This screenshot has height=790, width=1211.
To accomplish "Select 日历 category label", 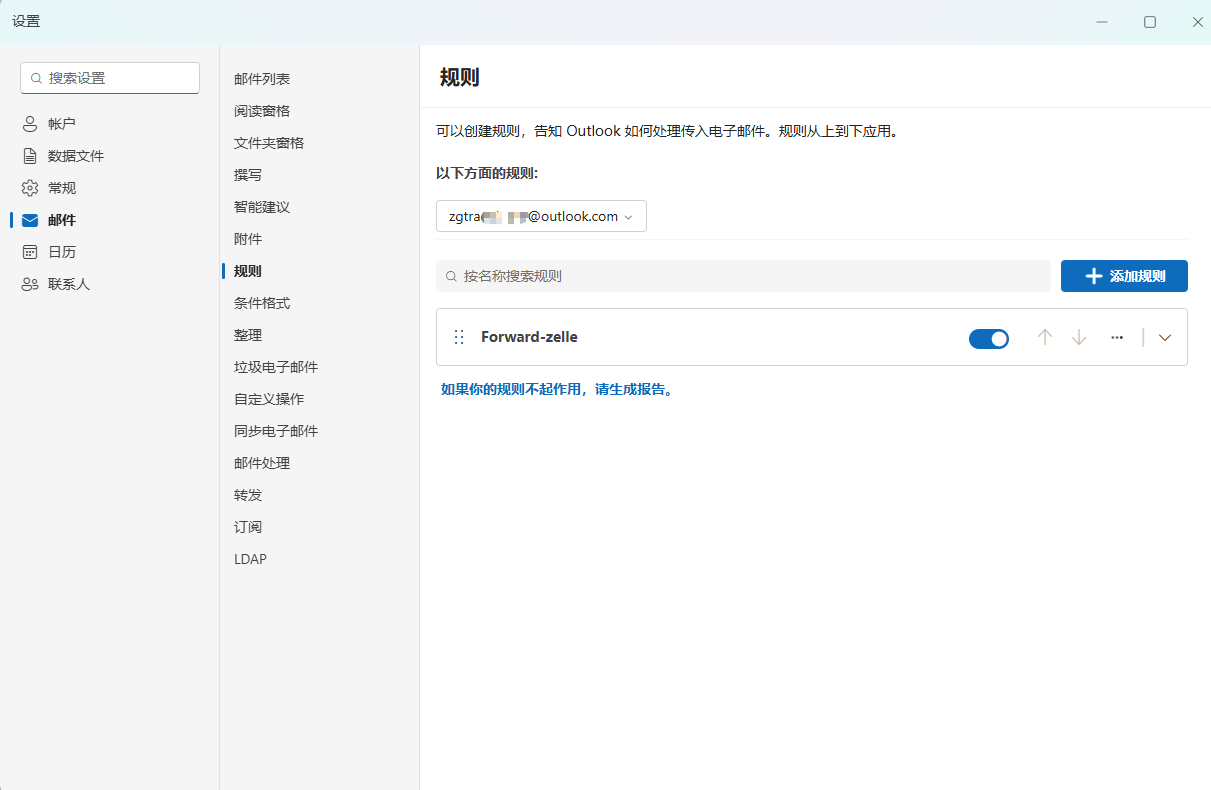I will pyautogui.click(x=62, y=252).
